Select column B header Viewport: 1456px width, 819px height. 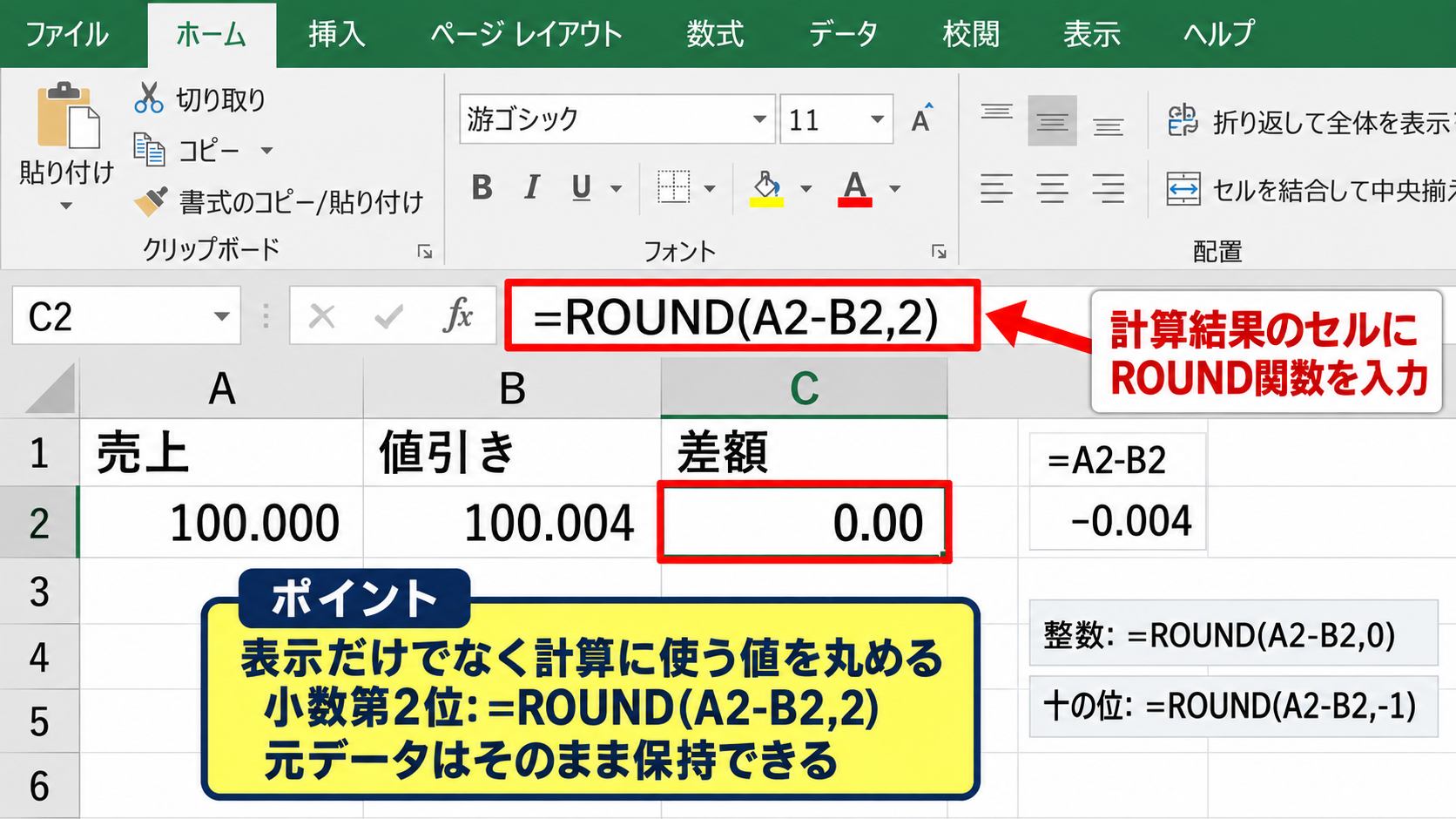(x=512, y=389)
